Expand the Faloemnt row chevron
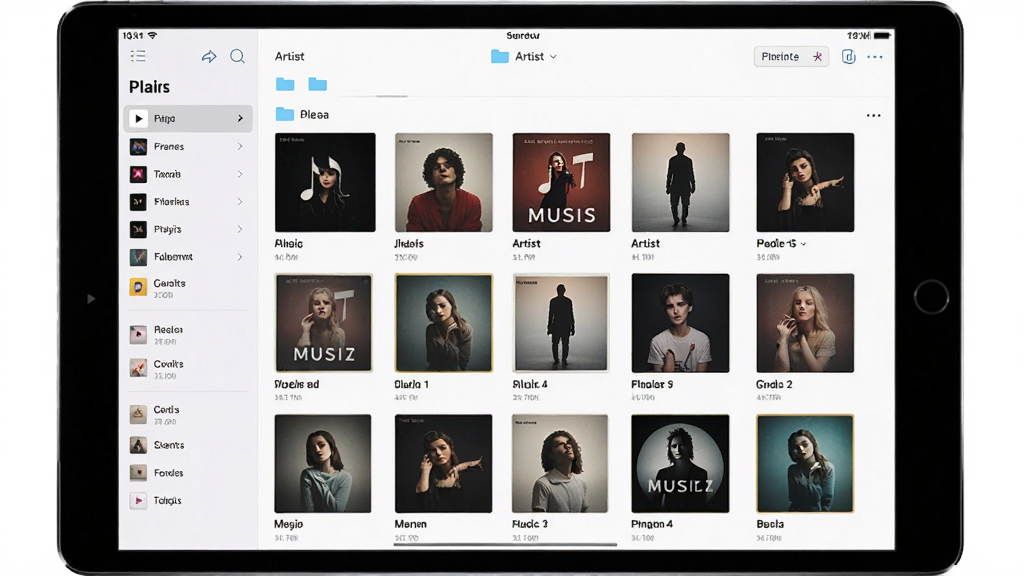The width and height of the screenshot is (1024, 576). (240, 257)
